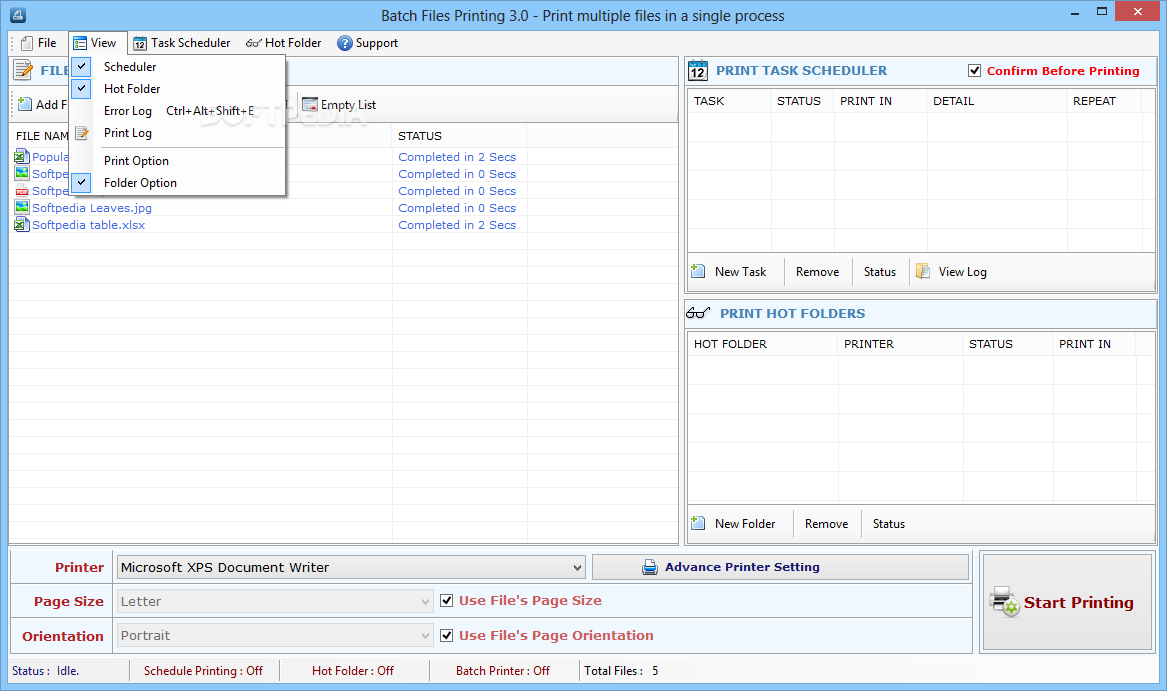Click the Start Printing printer icon

click(x=1005, y=602)
